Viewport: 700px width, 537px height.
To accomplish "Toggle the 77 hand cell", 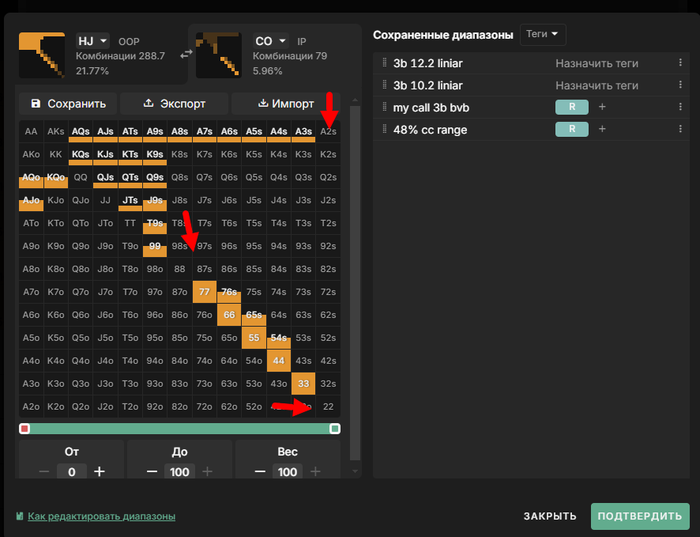I will [204, 292].
